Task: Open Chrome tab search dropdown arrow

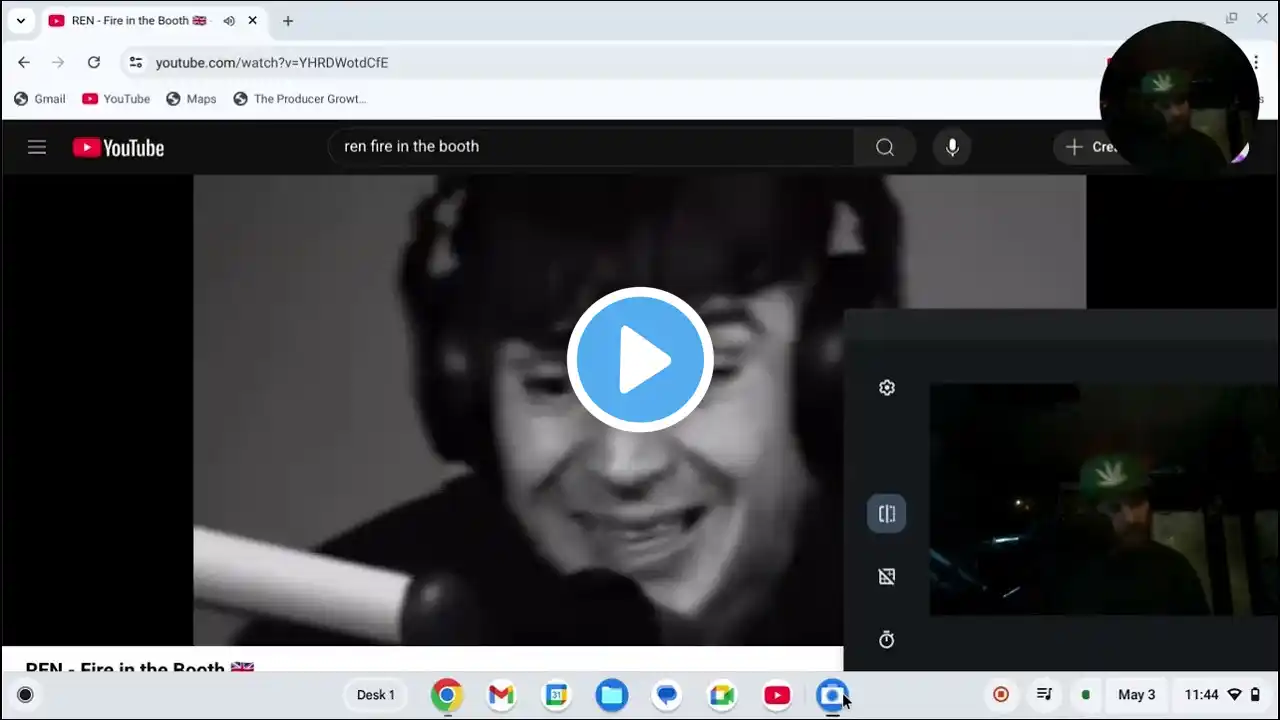Action: coord(20,20)
